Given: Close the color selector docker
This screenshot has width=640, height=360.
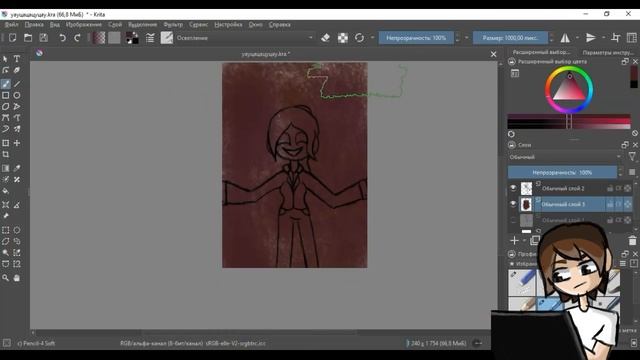Looking at the screenshot, I should (635, 62).
